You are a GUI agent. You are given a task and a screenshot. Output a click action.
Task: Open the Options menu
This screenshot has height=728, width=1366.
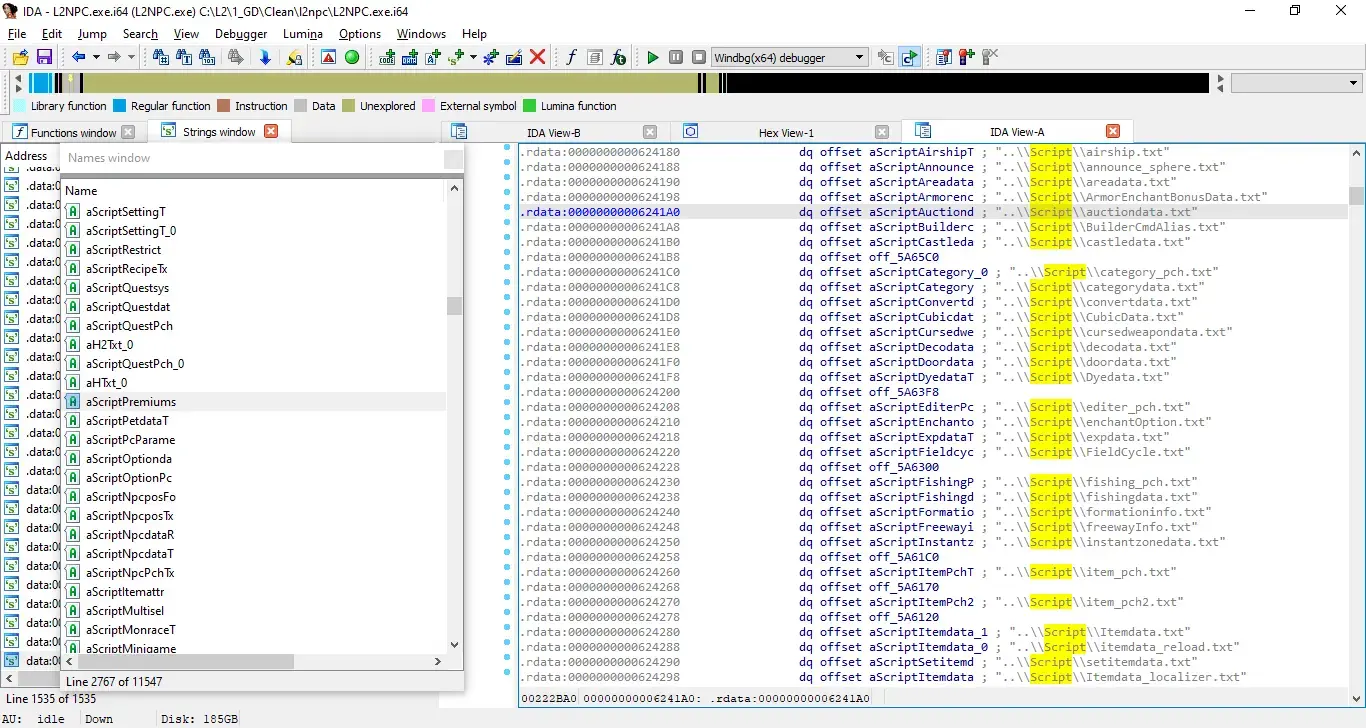pyautogui.click(x=360, y=33)
